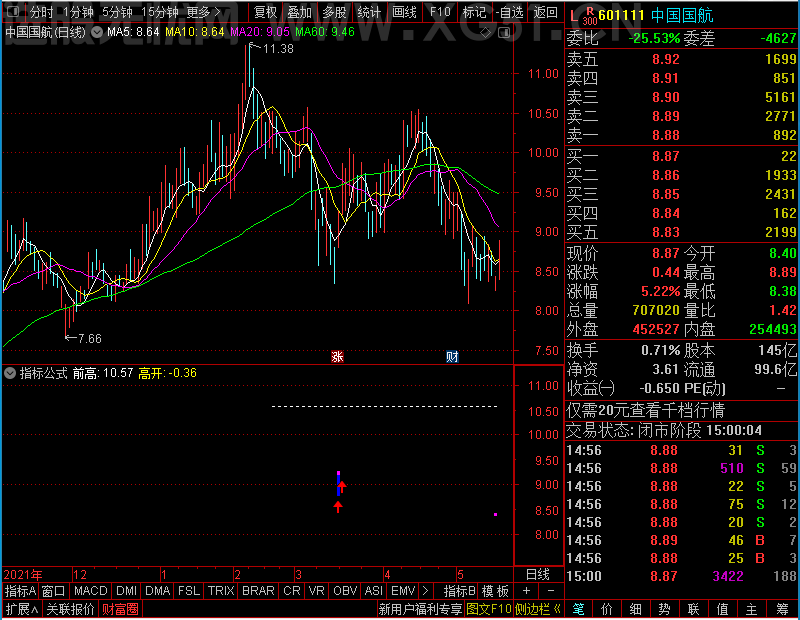Viewport: 800px width, 620px height.
Task: Select the 指标B indicator group
Action: [x=459, y=591]
